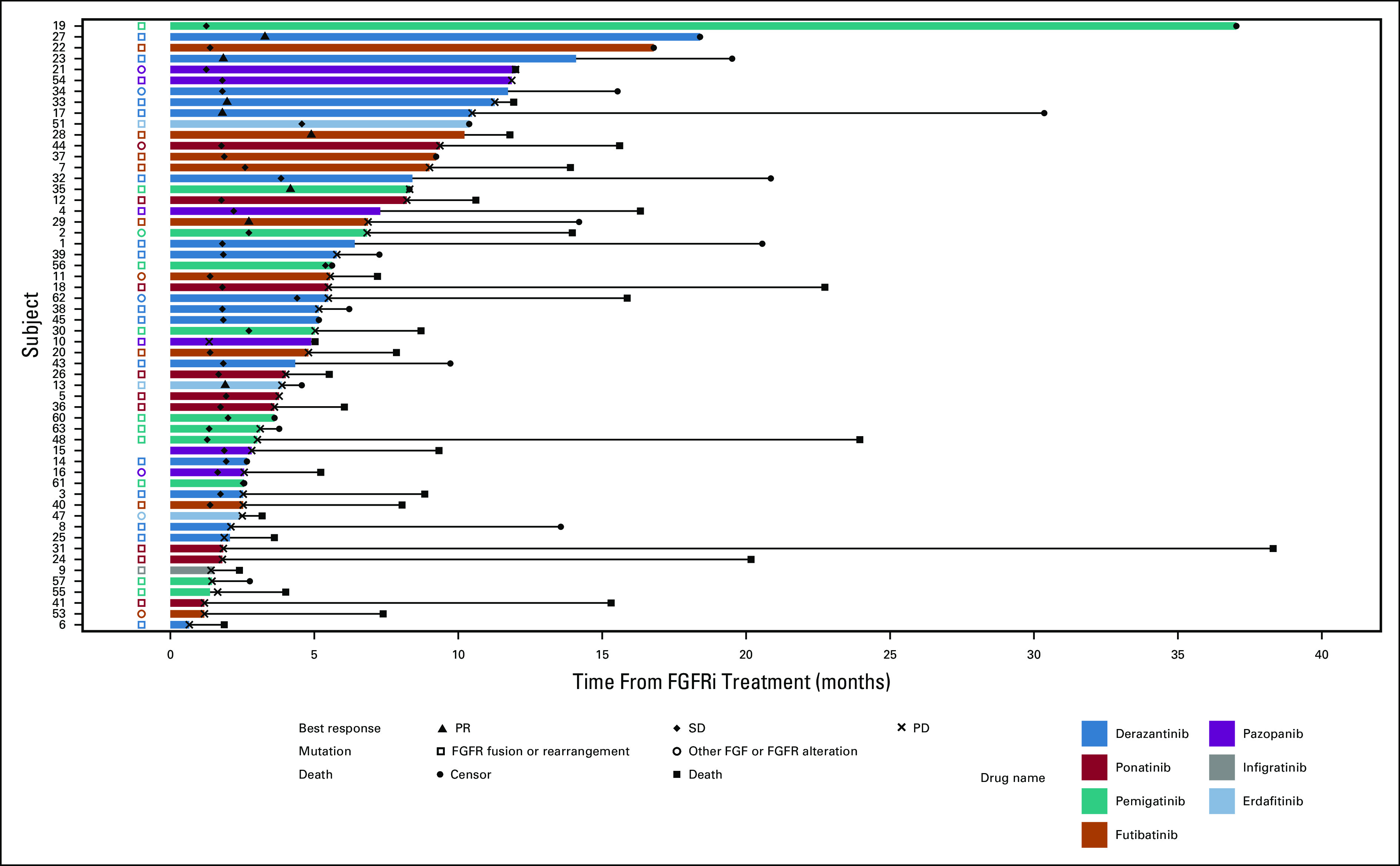Select the death square ending subject 41's line
The height and width of the screenshot is (866, 1400).
click(x=611, y=603)
